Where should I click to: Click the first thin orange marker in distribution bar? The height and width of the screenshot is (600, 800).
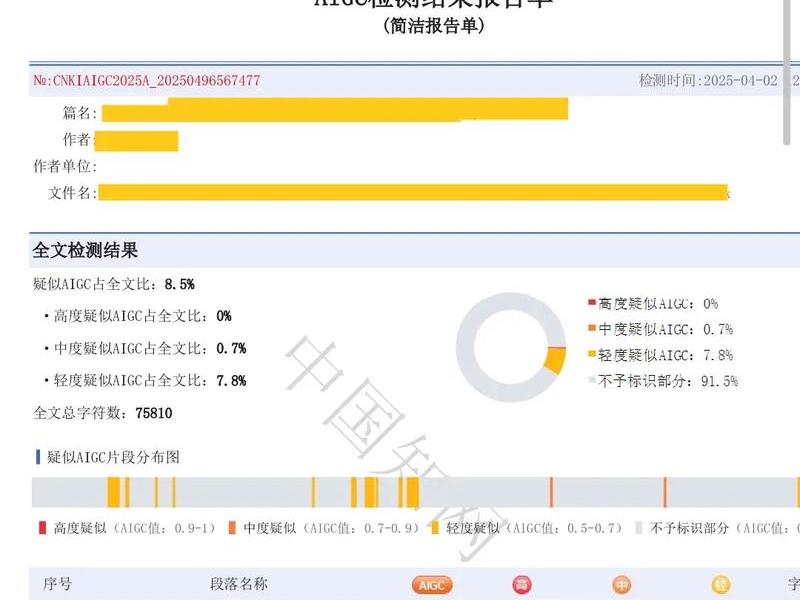click(552, 492)
